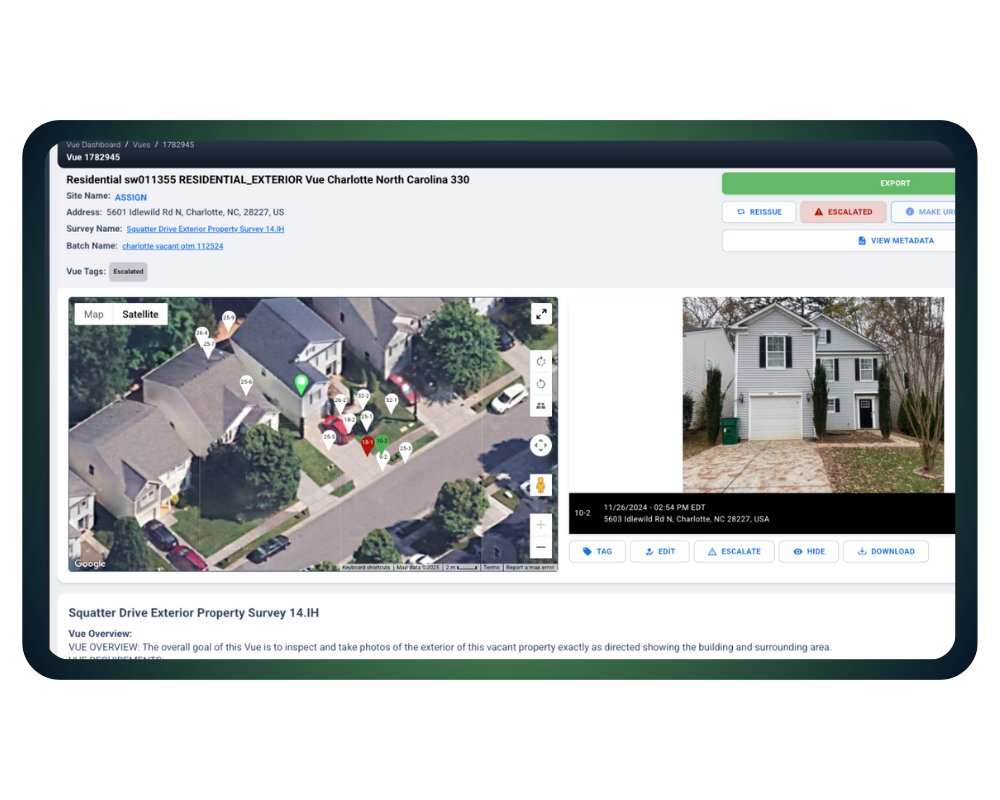The height and width of the screenshot is (800, 1000).
Task: Select the Street View pegman icon
Action: tap(541, 485)
